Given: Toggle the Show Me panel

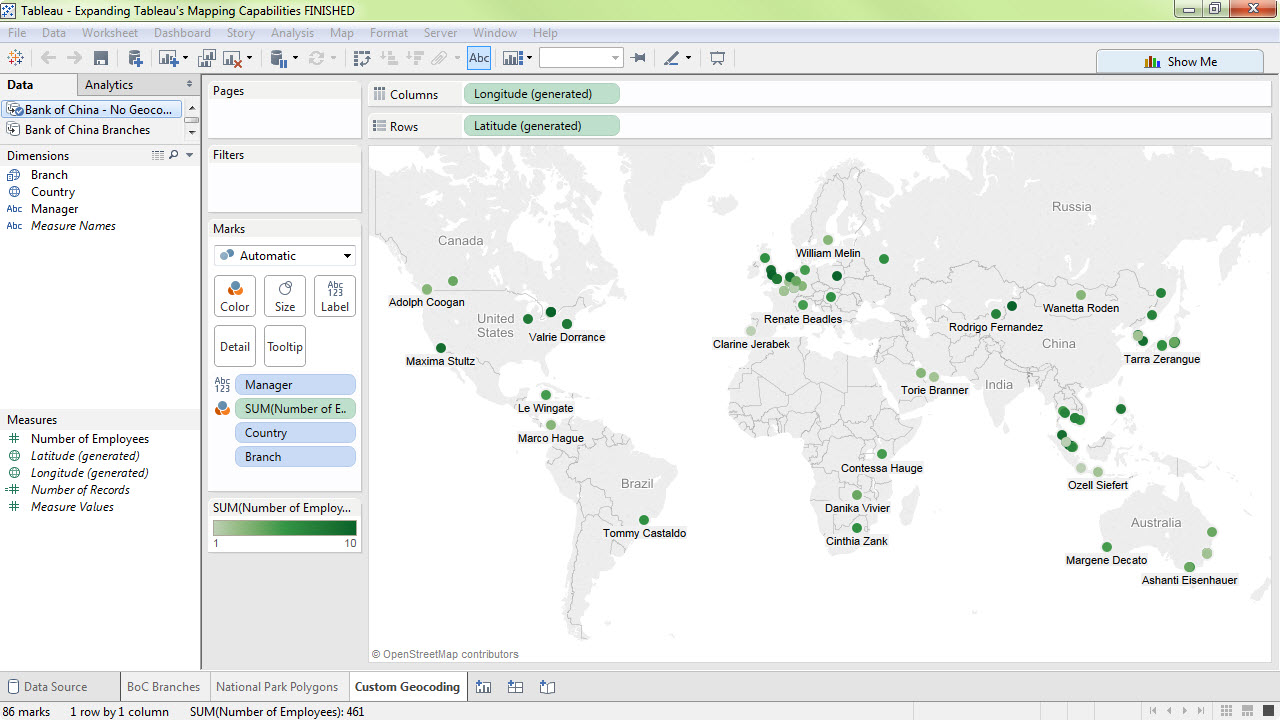Looking at the screenshot, I should click(1180, 61).
